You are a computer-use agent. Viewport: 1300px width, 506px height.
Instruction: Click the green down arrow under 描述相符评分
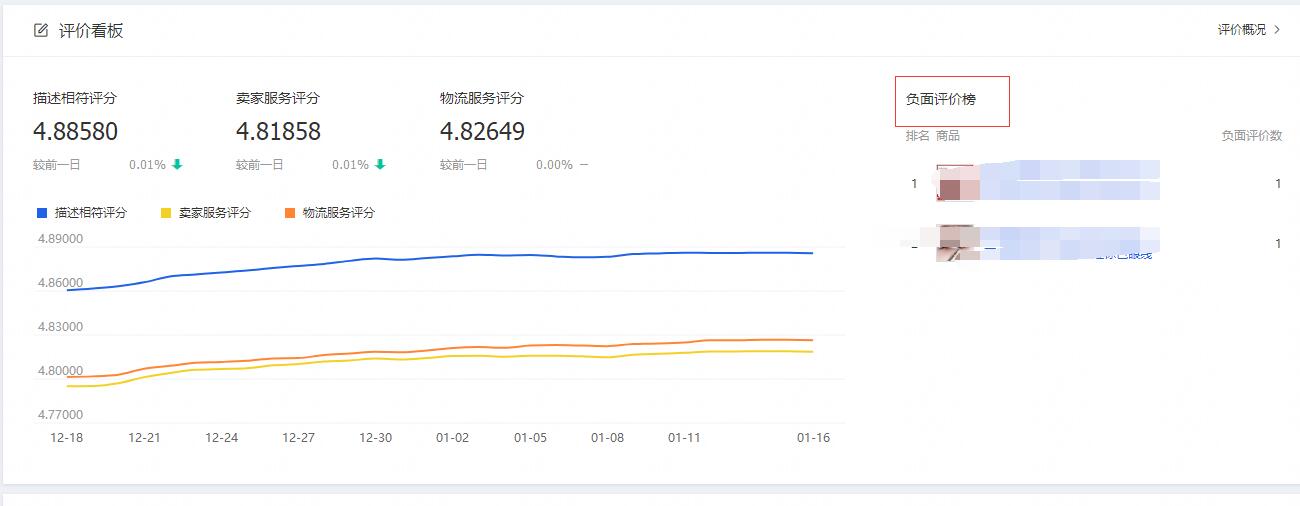coord(177,165)
